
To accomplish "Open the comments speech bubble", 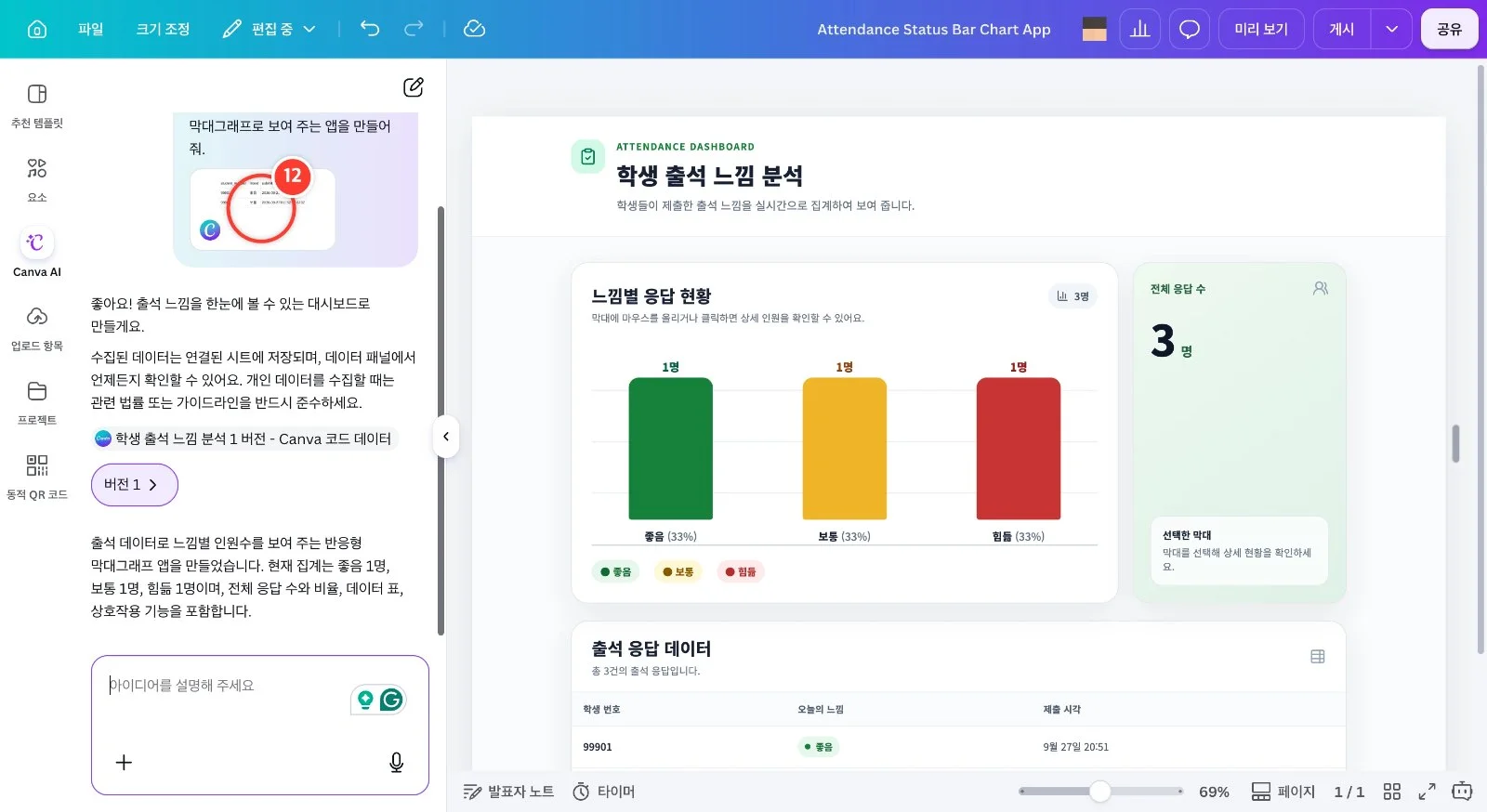I will pos(1190,29).
